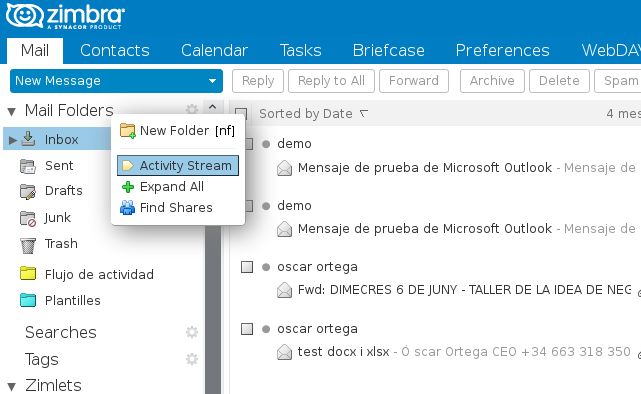Click the sidebar vertical scrollbar
Screen dimensions: 641x394
[213, 310]
